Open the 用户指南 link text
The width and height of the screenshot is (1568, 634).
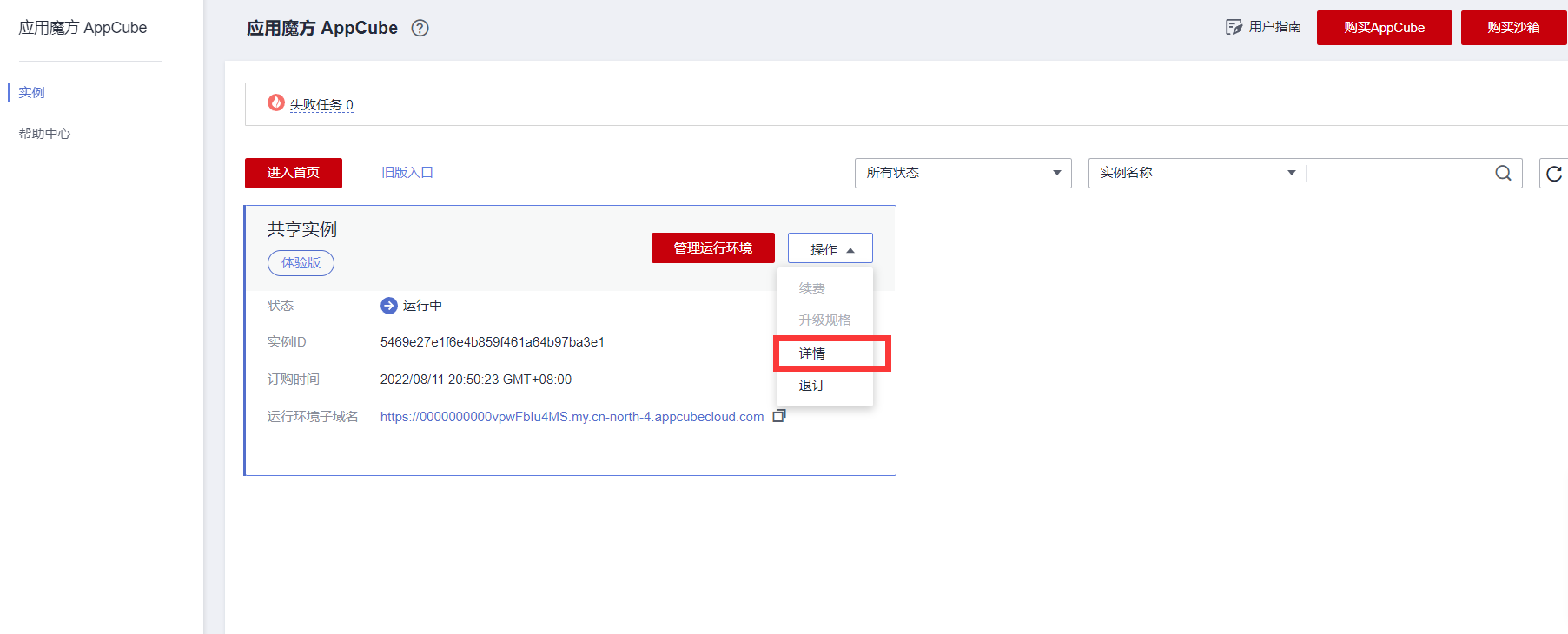pyautogui.click(x=1275, y=27)
